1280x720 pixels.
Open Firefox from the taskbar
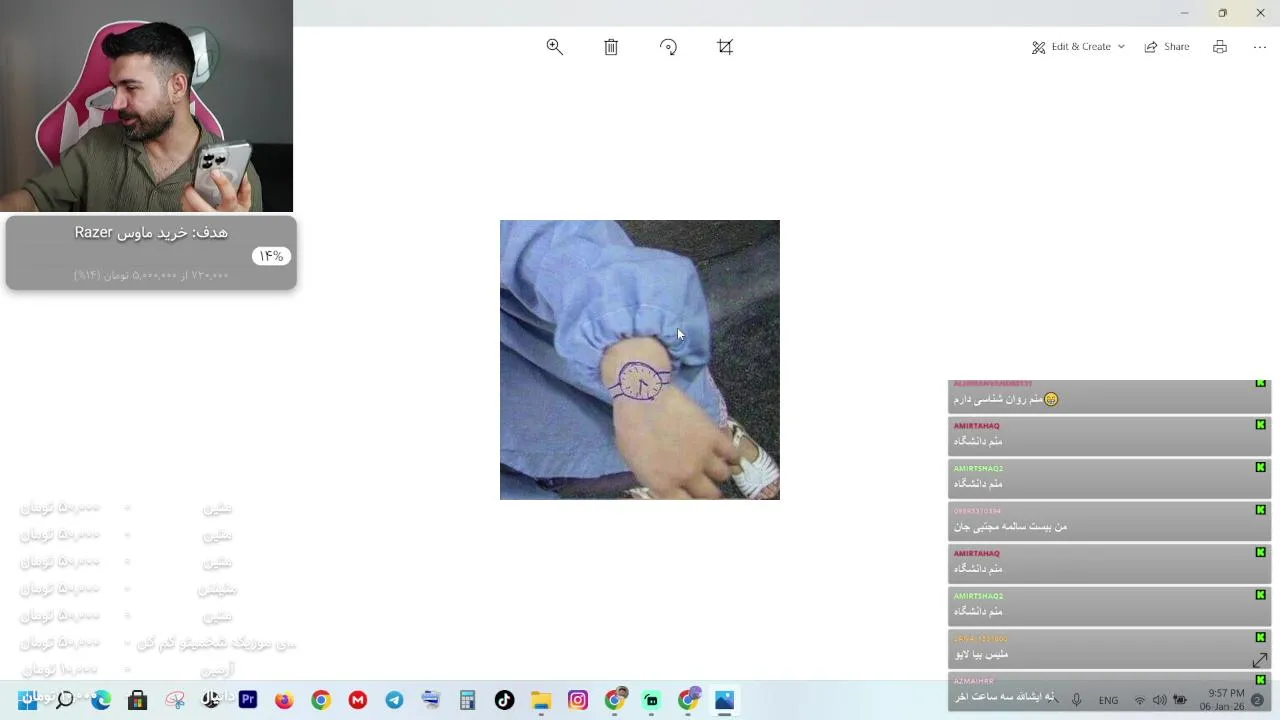click(284, 700)
